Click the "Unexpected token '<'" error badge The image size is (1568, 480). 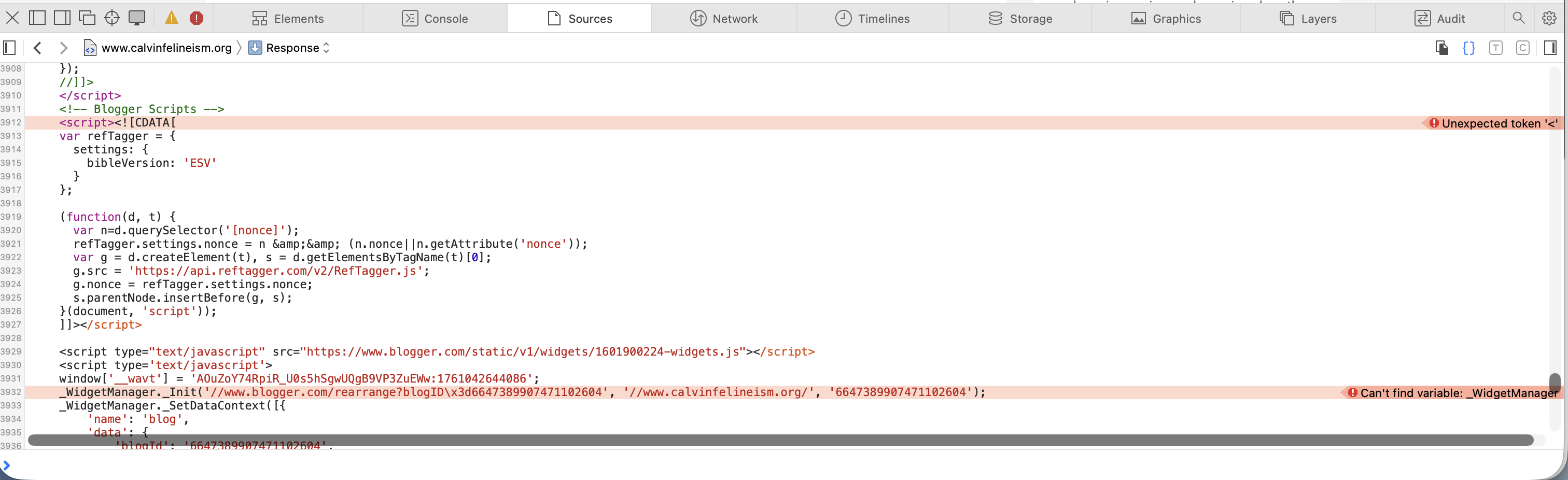point(1492,123)
